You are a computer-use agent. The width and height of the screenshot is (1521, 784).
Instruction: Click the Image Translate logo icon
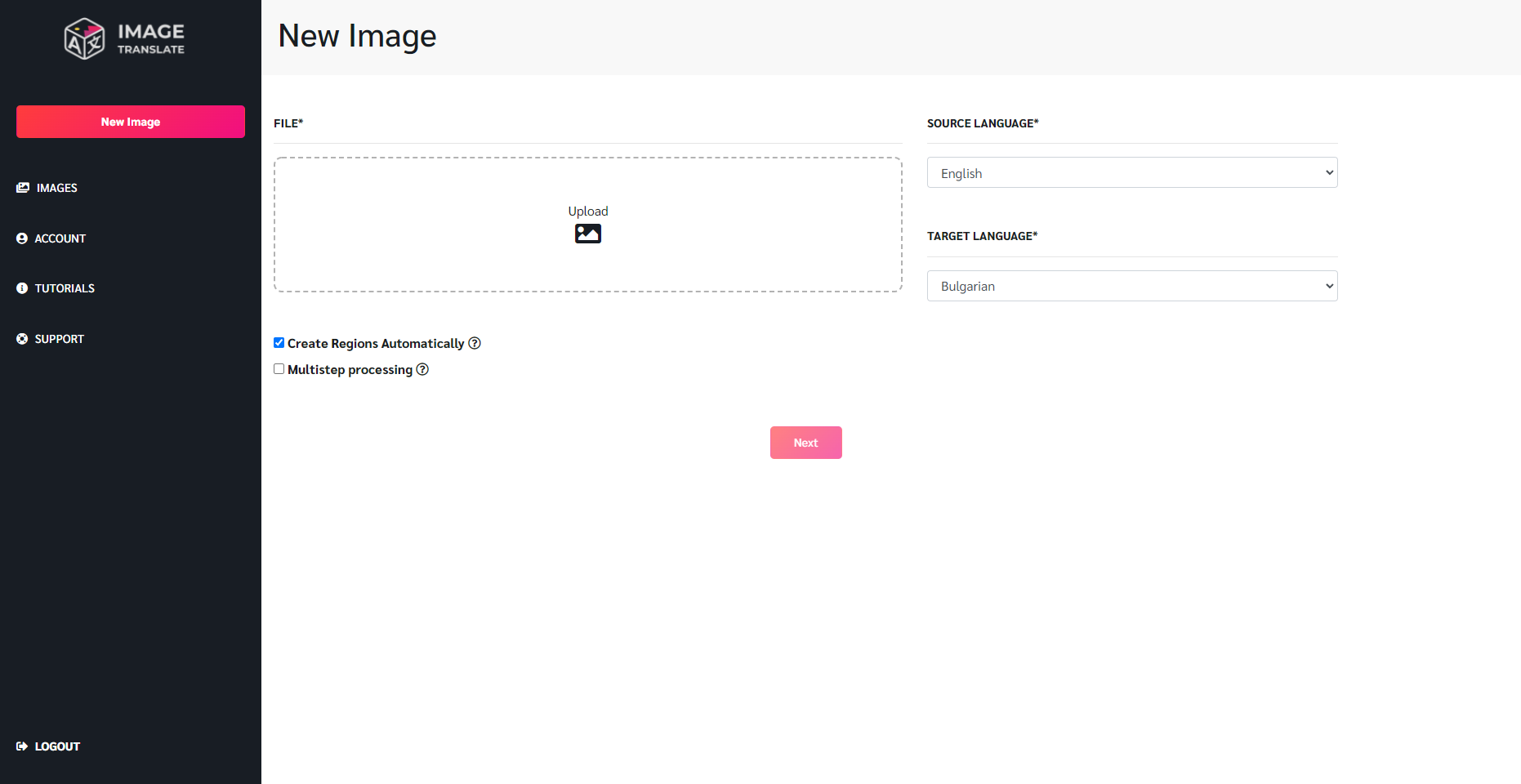pyautogui.click(x=84, y=38)
